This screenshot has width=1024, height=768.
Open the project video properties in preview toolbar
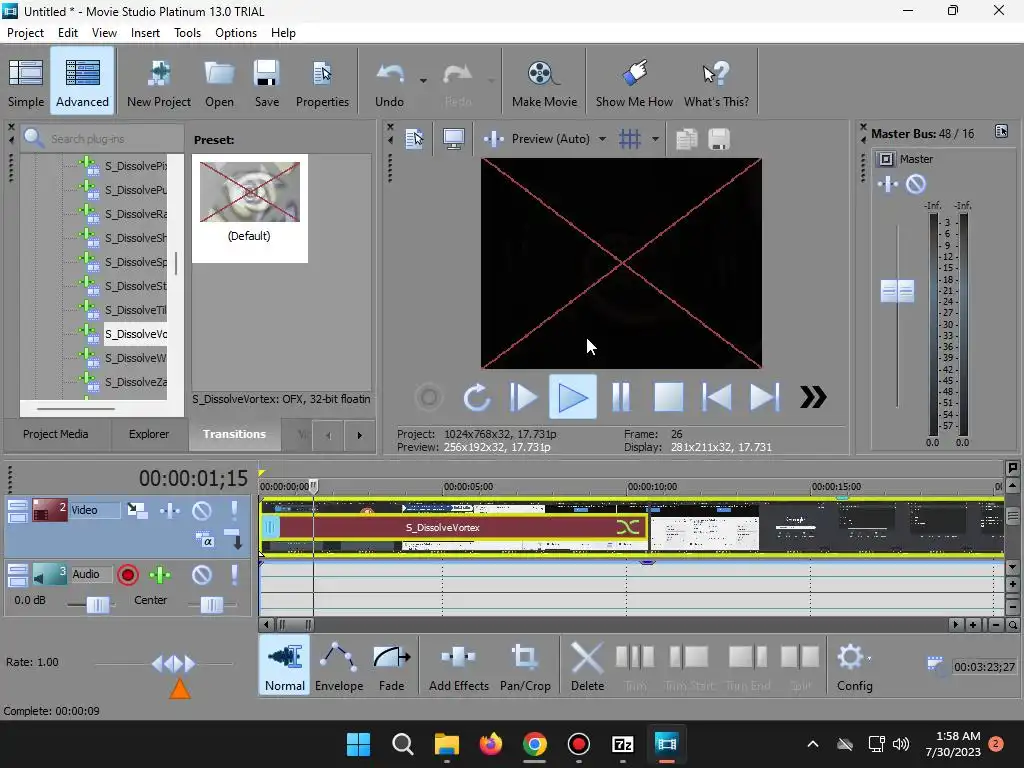(415, 138)
